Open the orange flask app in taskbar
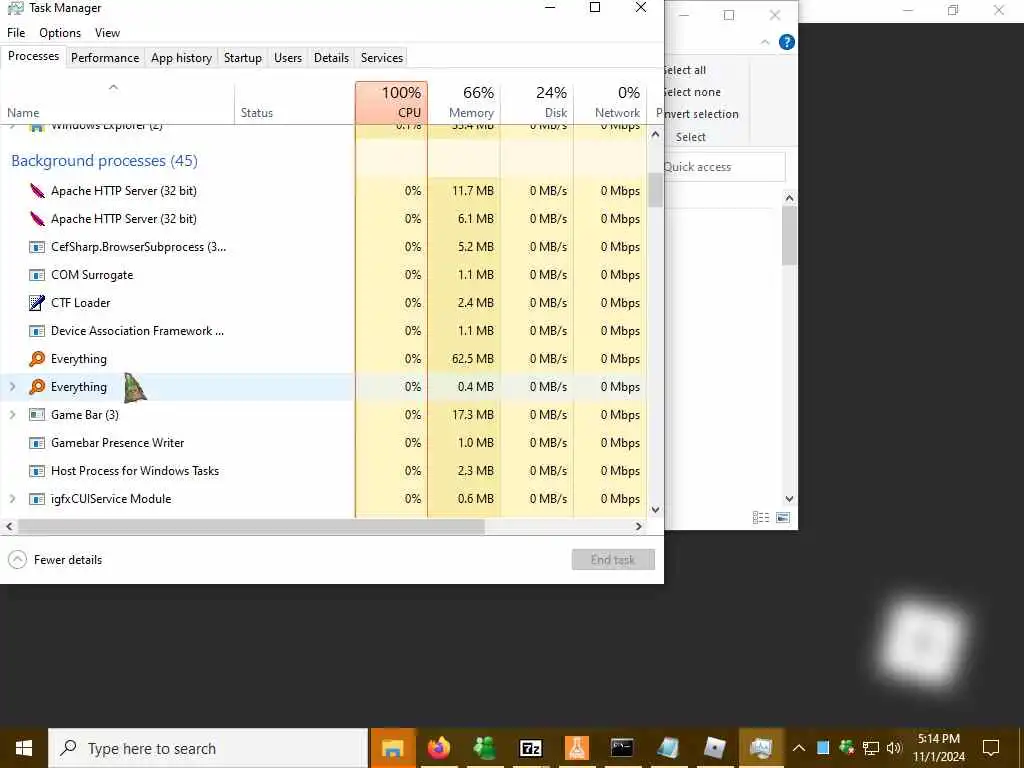The image size is (1024, 768). (x=576, y=748)
